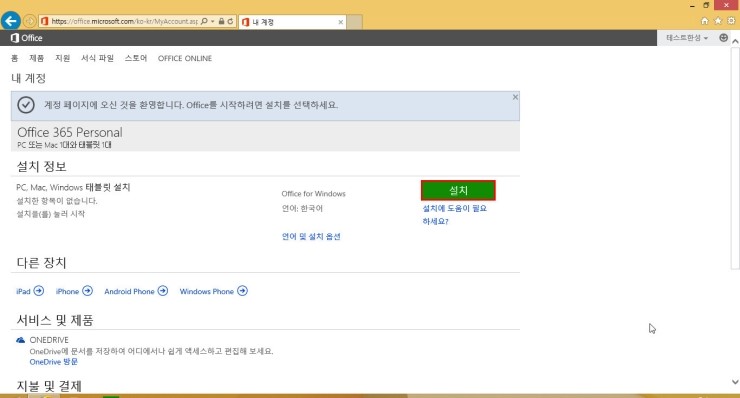Click the office.microsoft.com address field
740x398 pixels.
125,21
